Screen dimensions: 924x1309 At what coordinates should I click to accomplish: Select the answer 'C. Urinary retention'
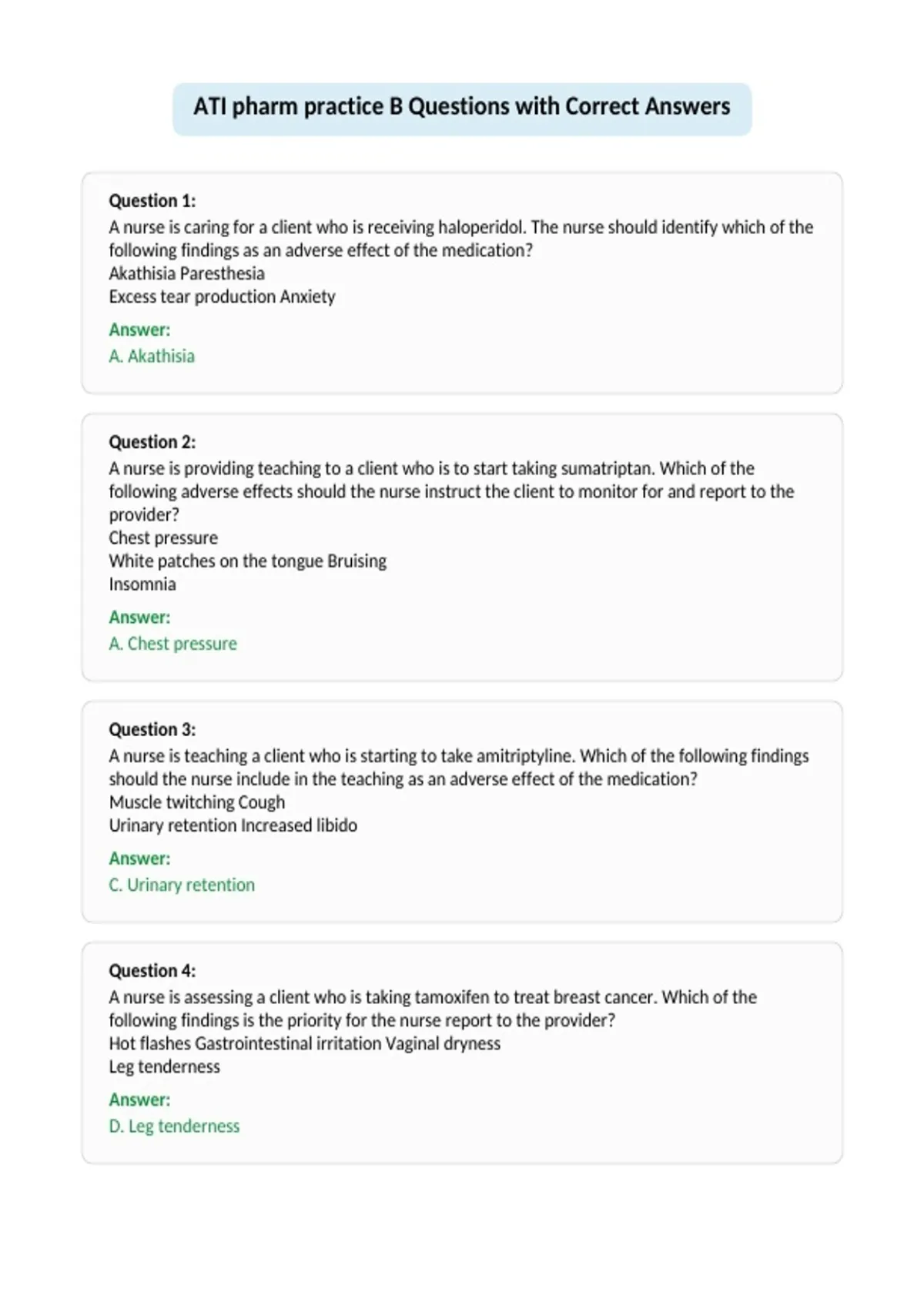pos(182,885)
